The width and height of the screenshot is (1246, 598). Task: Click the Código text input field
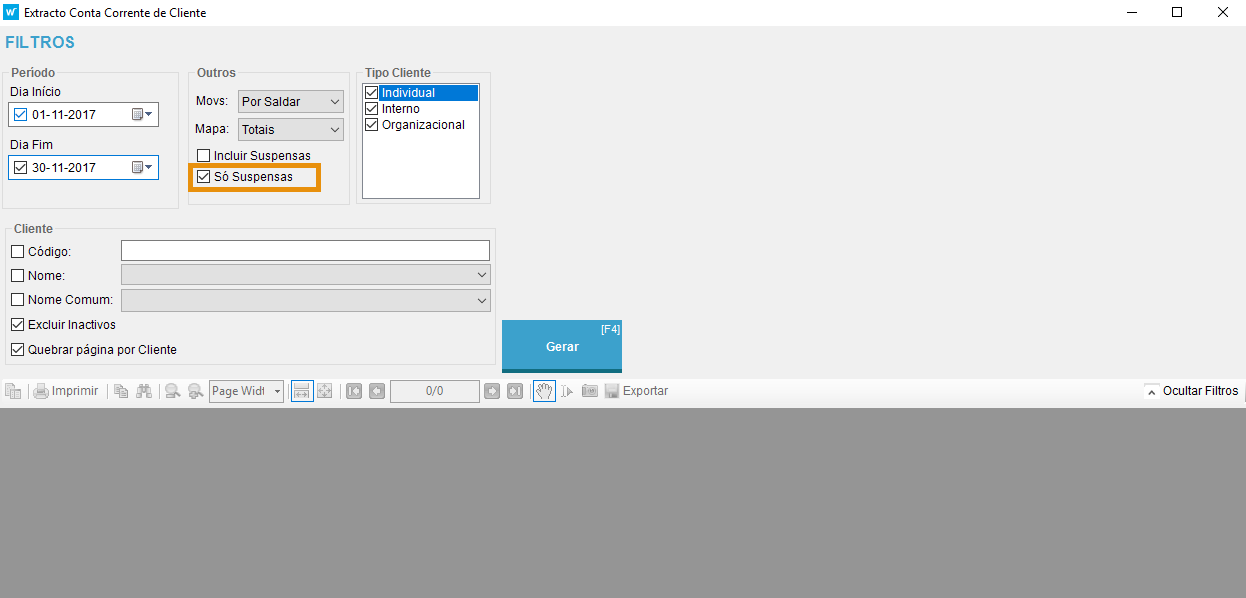pyautogui.click(x=305, y=251)
